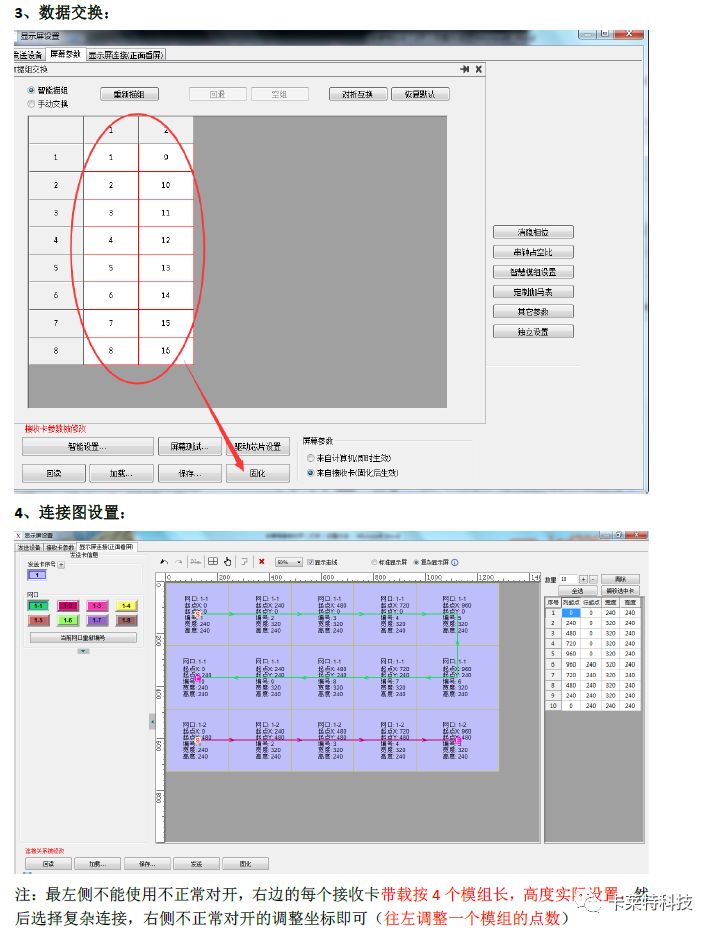This screenshot has width=715, height=933.
Task: Switch to 屏幕参数 tab in top window
Action: click(x=65, y=54)
